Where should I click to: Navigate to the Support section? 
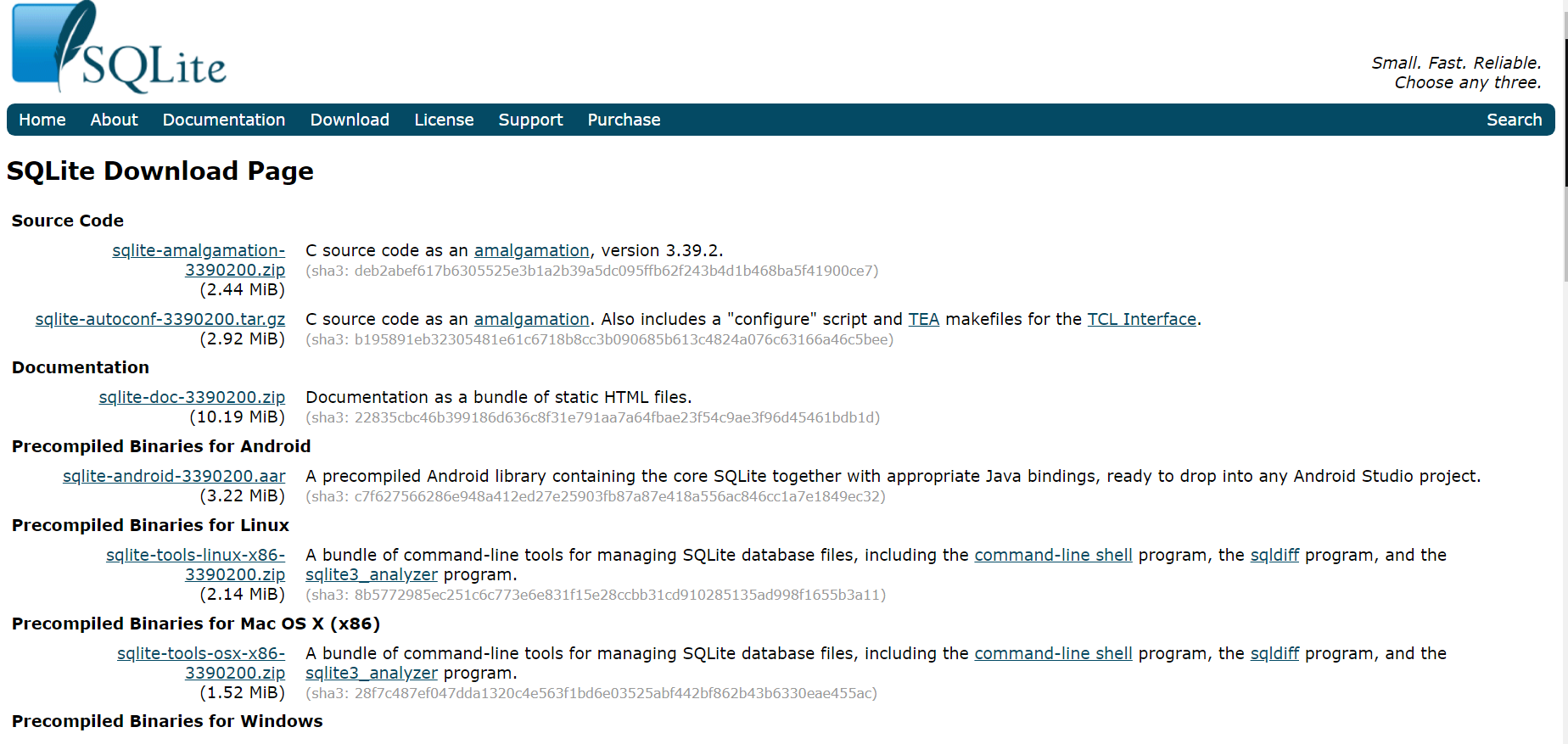click(x=530, y=120)
